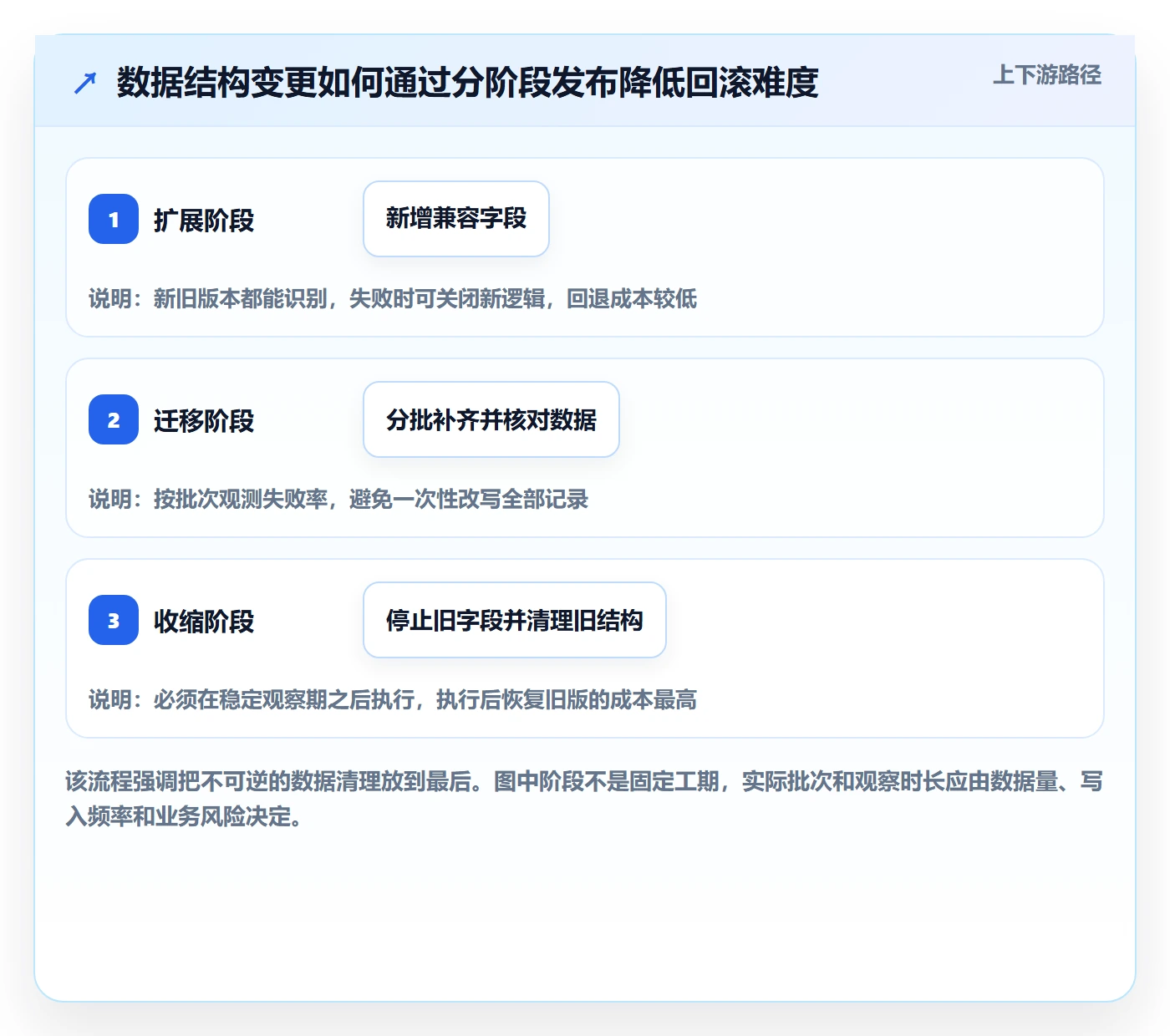Select the 停止旧字段并清理旧结构 chip

click(515, 620)
